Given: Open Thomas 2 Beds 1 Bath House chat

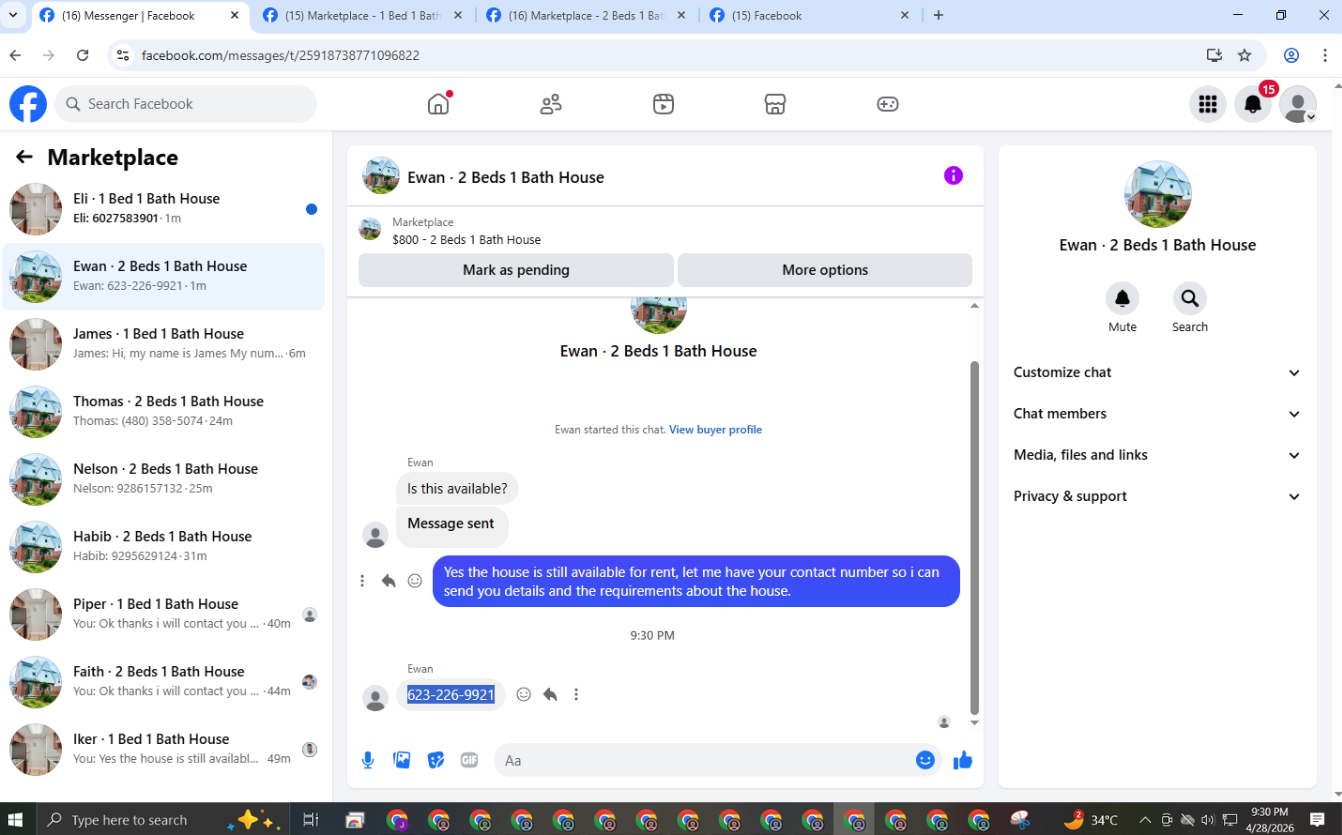Looking at the screenshot, I should click(x=164, y=412).
